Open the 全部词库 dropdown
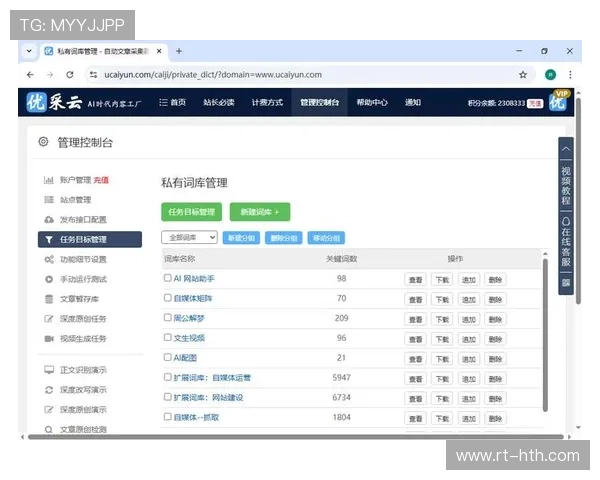This screenshot has width=600, height=480. pos(189,238)
